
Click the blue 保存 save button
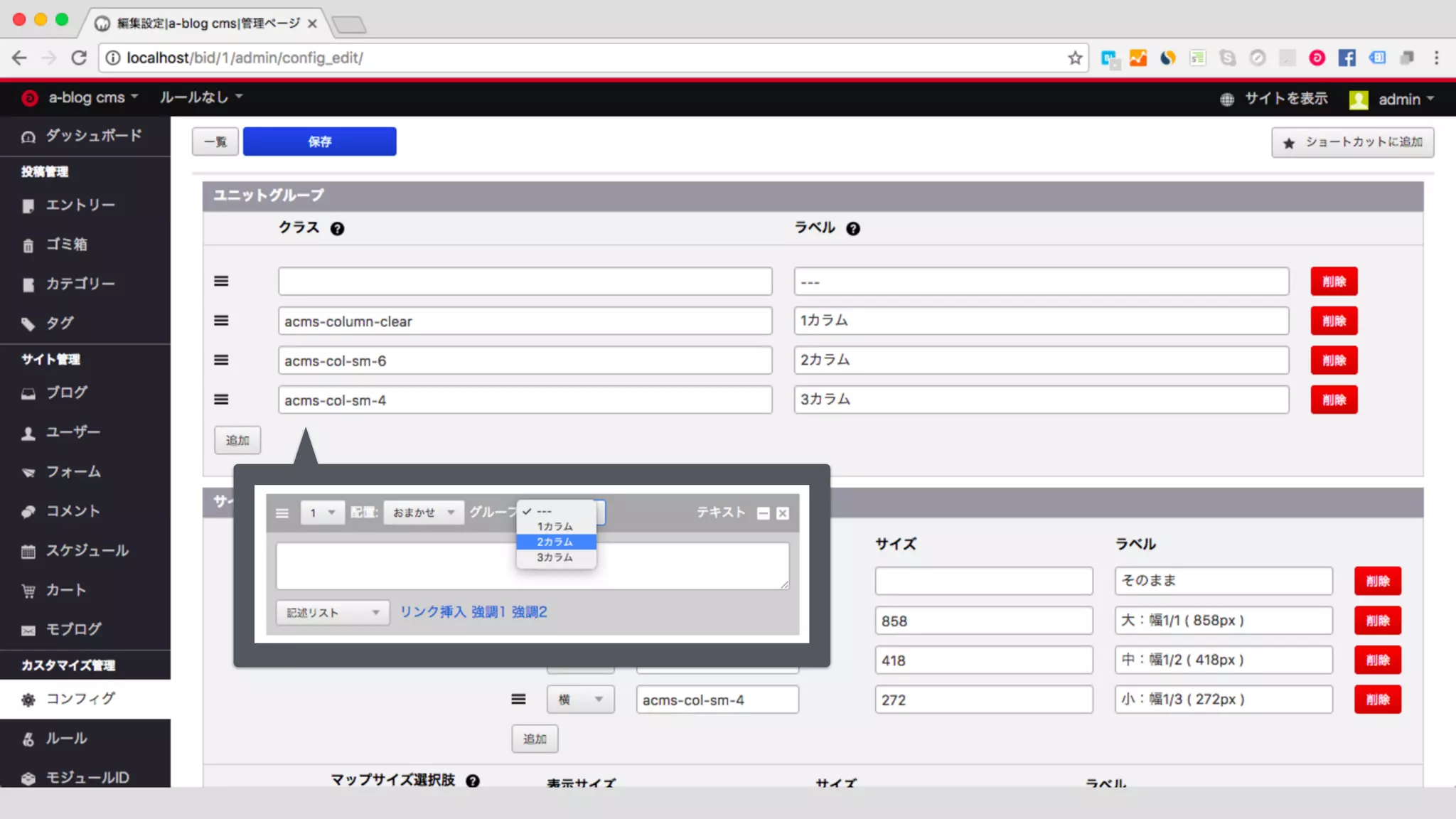coord(319,141)
